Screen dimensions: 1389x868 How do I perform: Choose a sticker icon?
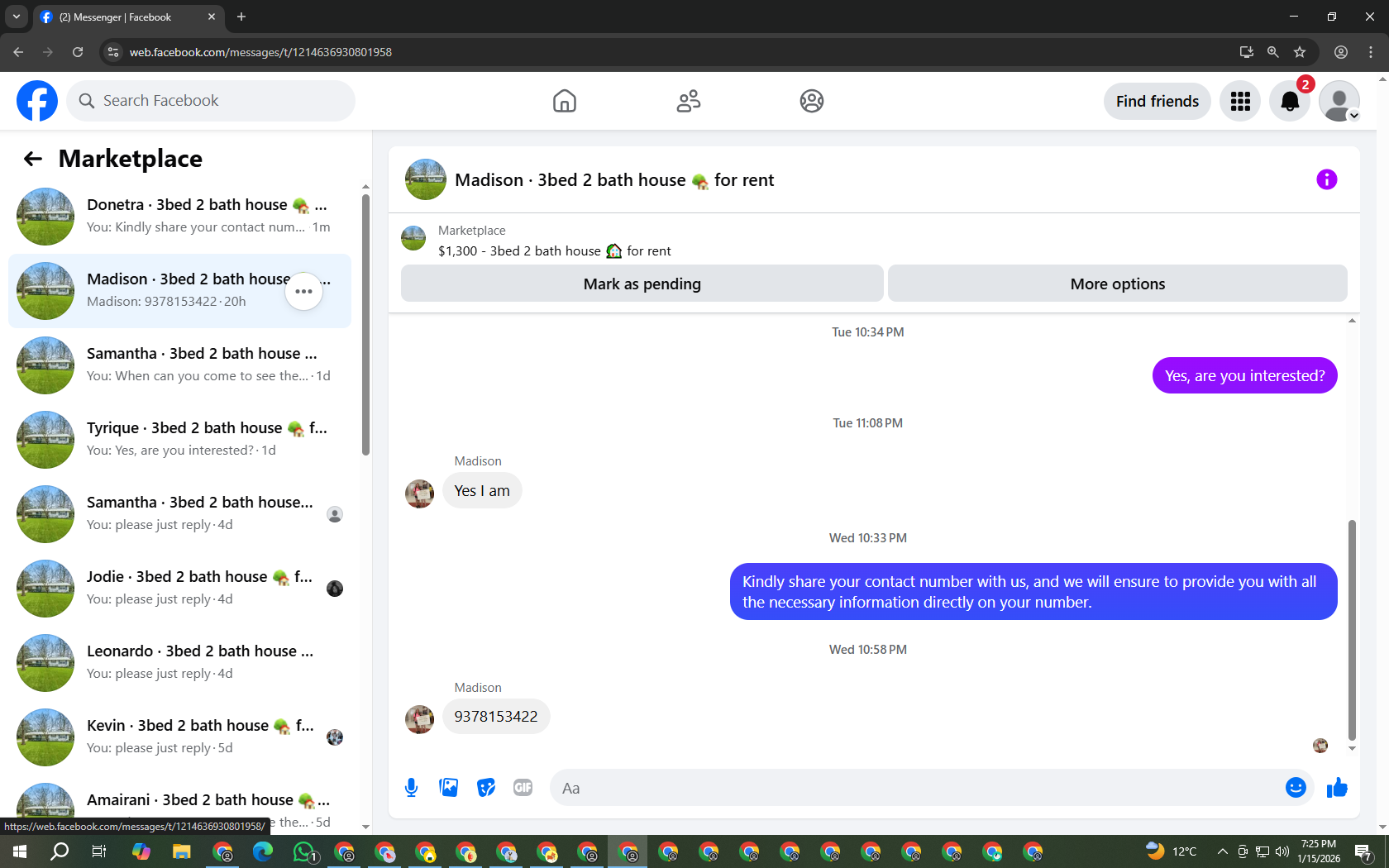pos(486,788)
